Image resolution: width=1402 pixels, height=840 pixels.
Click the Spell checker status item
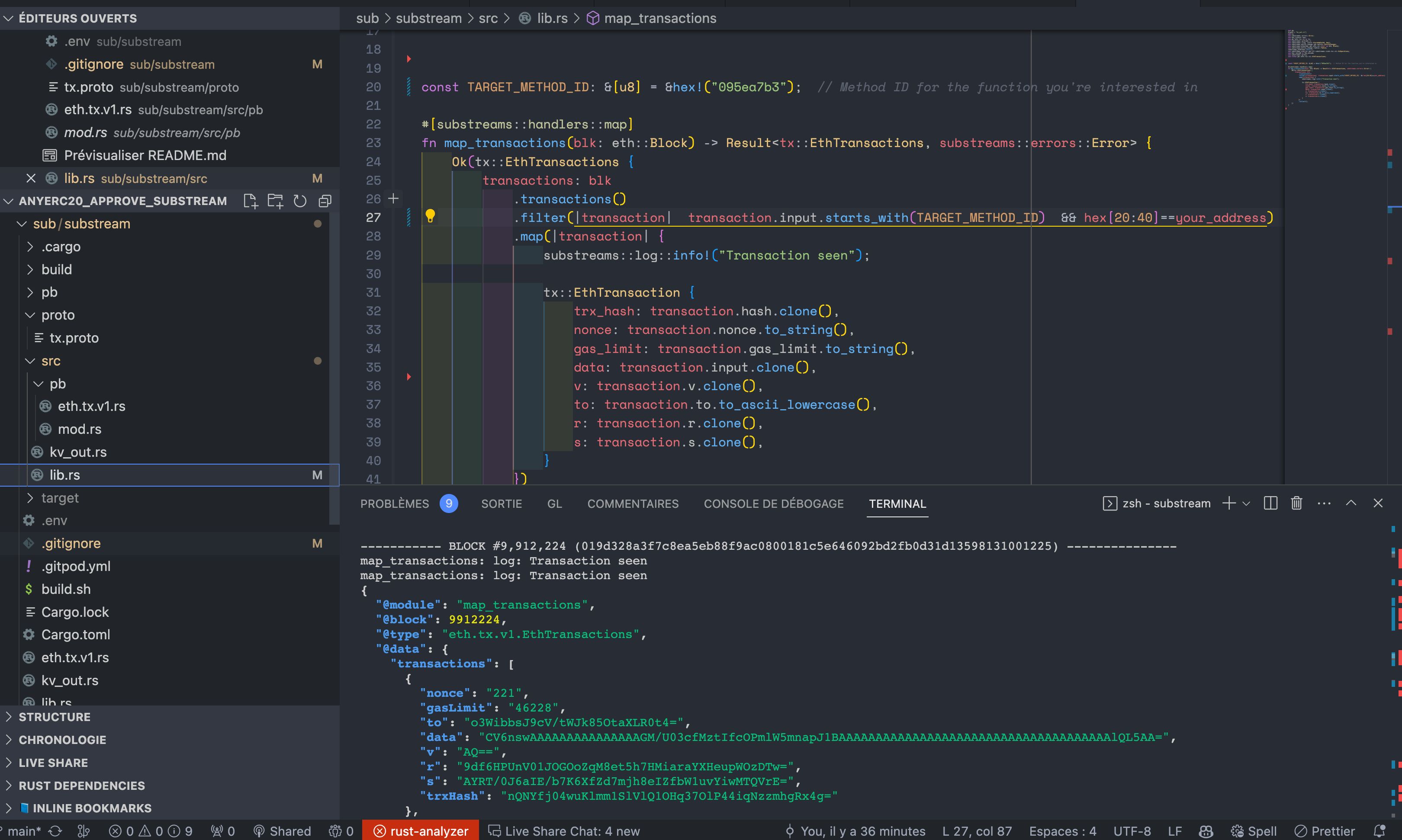click(1254, 831)
